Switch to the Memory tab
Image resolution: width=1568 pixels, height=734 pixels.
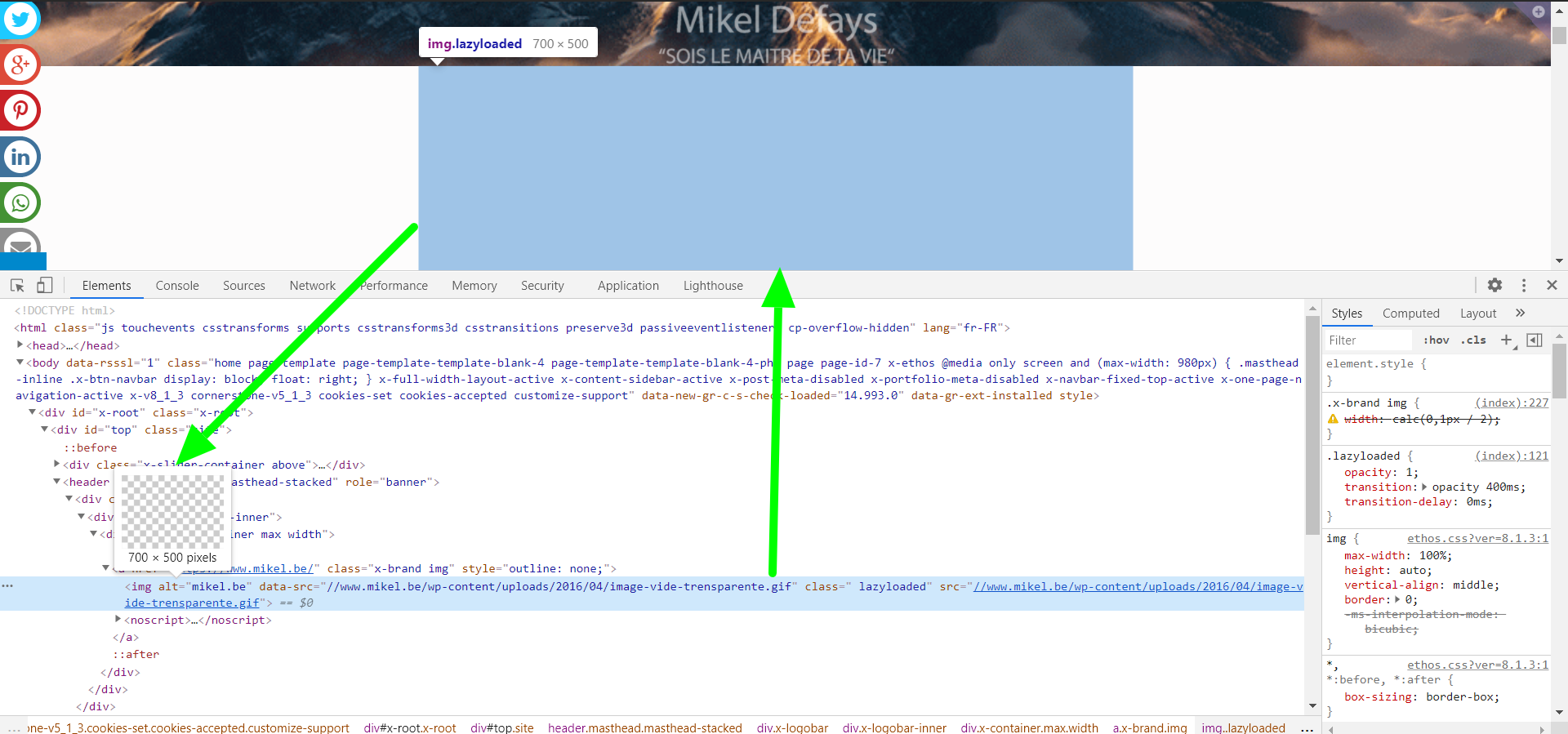474,286
